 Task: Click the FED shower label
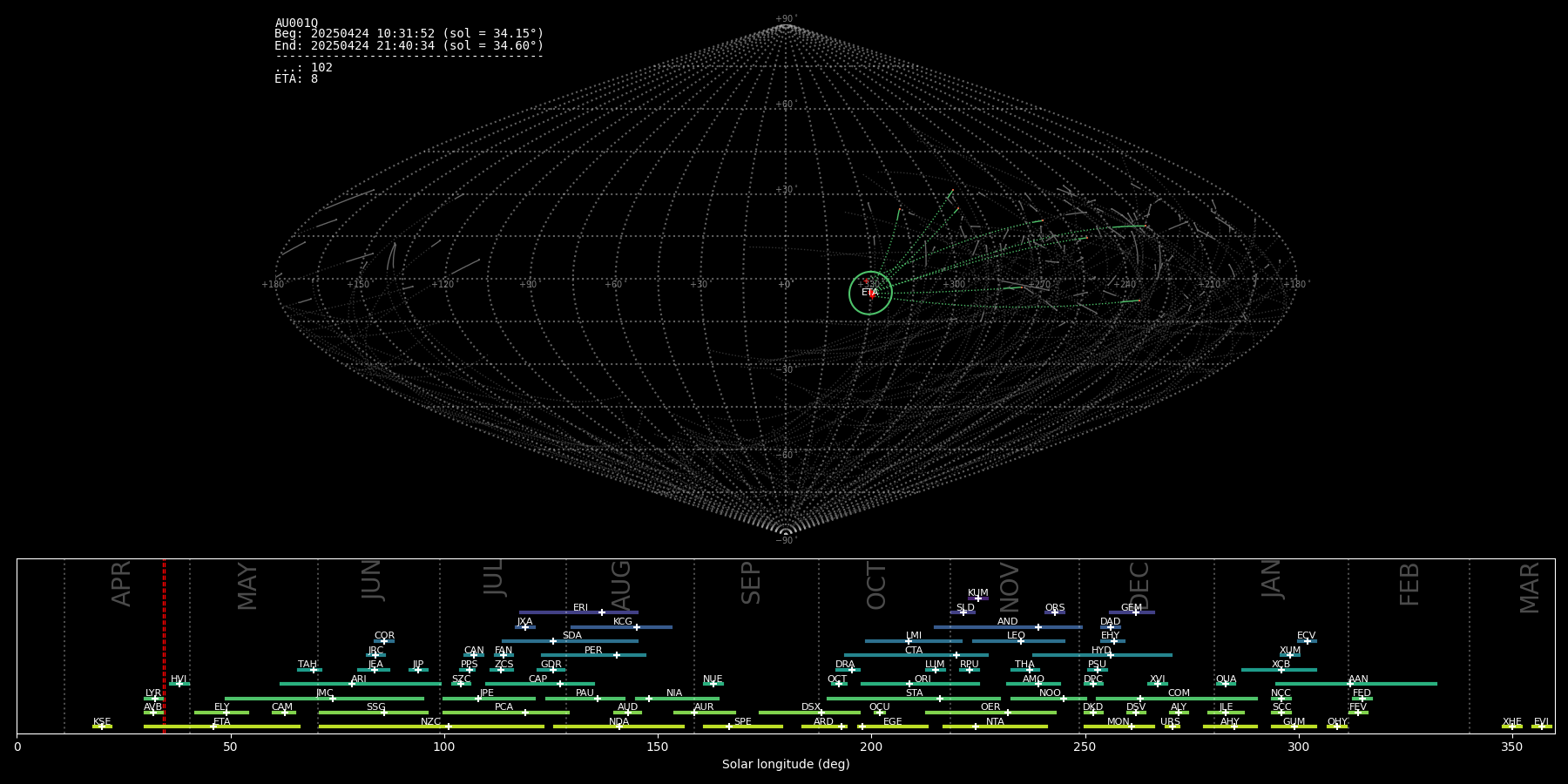[1362, 693]
